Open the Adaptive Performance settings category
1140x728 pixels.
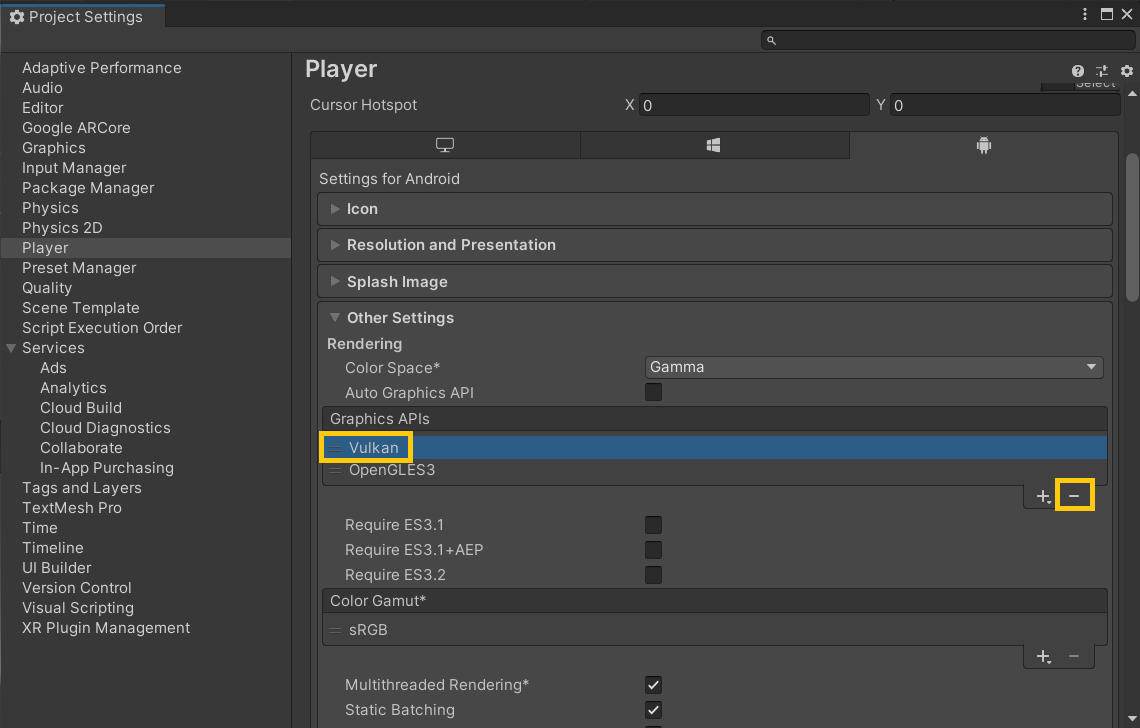(x=102, y=68)
